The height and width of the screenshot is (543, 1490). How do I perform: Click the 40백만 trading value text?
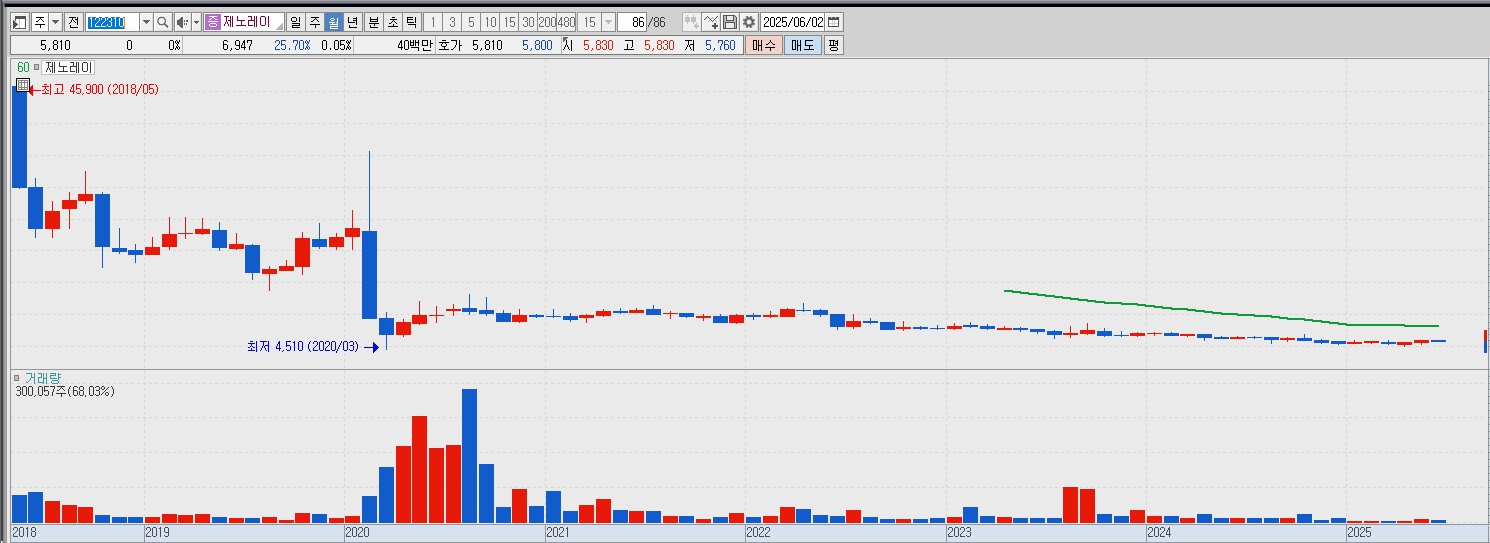(414, 46)
